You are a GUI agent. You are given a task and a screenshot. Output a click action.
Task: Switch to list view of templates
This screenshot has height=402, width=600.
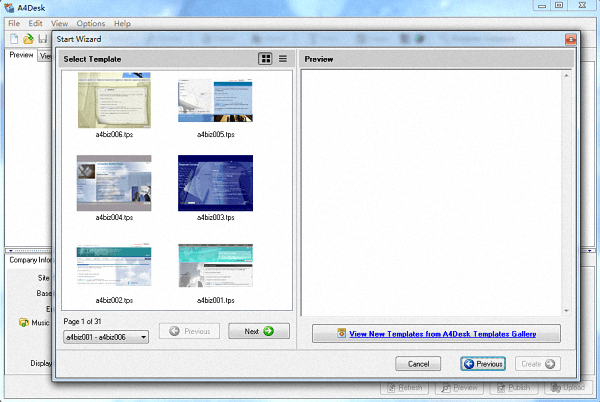(x=283, y=59)
